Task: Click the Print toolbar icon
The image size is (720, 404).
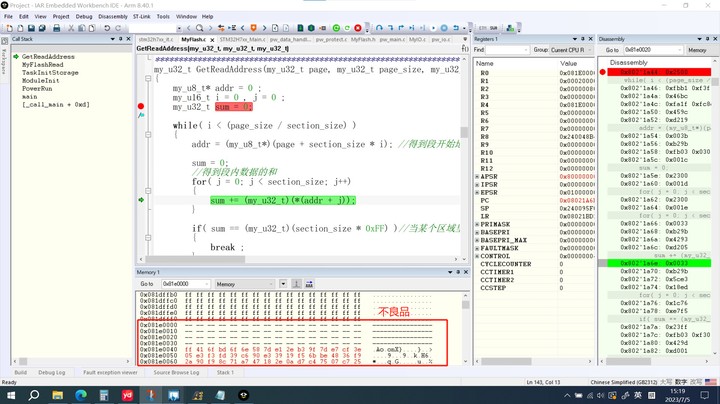Action: click(56, 28)
